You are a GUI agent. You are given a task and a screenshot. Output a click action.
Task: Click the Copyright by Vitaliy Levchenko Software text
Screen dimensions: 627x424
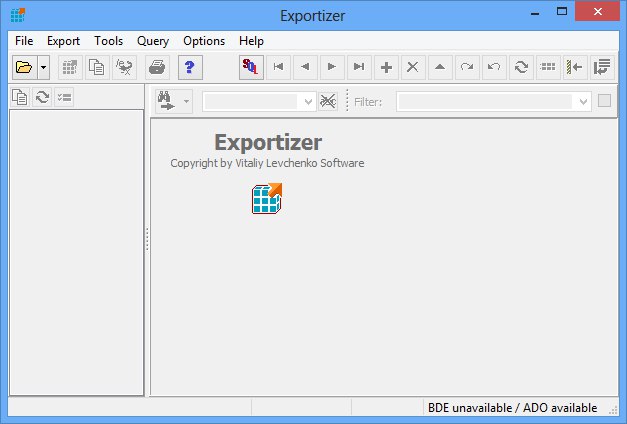point(267,163)
